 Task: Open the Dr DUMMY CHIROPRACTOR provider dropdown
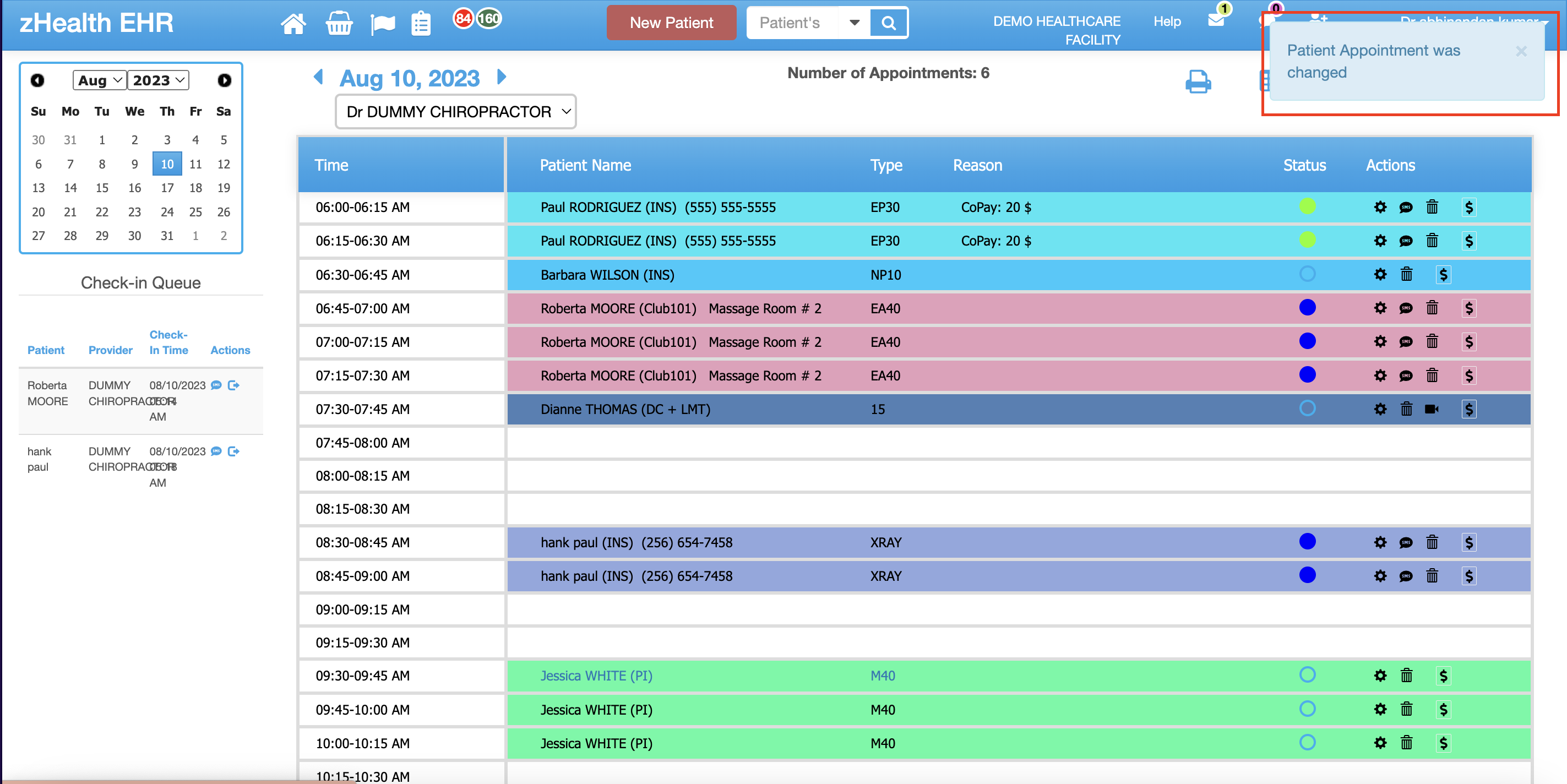pos(456,112)
